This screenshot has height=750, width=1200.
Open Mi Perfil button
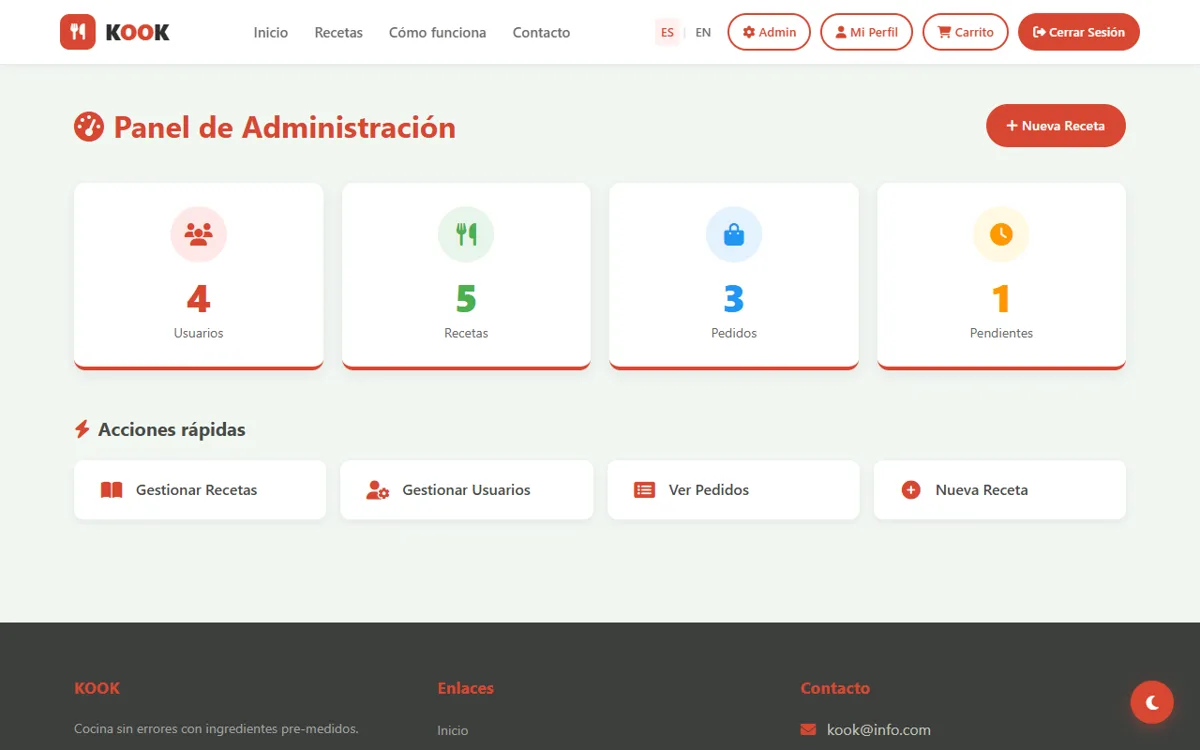pyautogui.click(x=866, y=32)
